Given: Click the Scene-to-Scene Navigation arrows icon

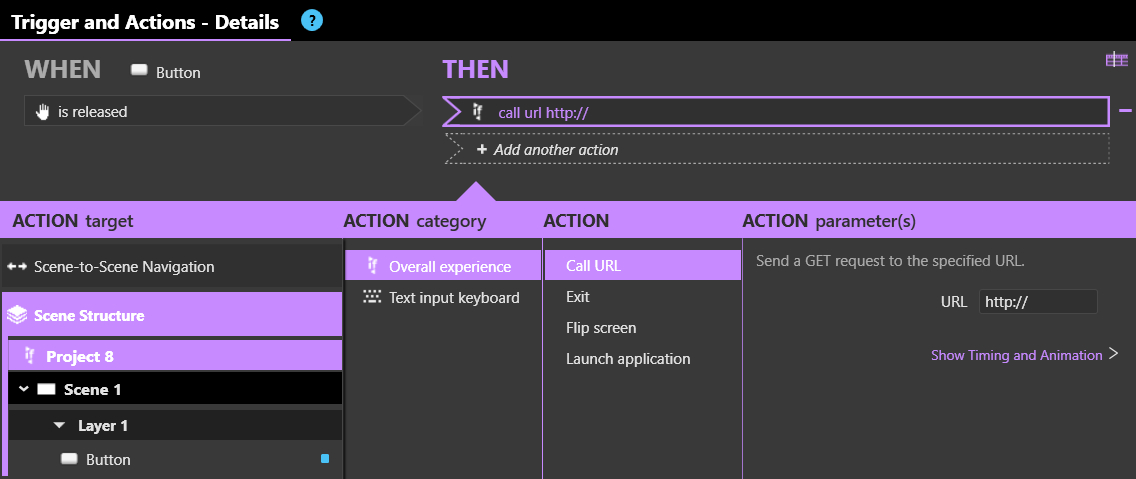Looking at the screenshot, I should click(x=17, y=267).
